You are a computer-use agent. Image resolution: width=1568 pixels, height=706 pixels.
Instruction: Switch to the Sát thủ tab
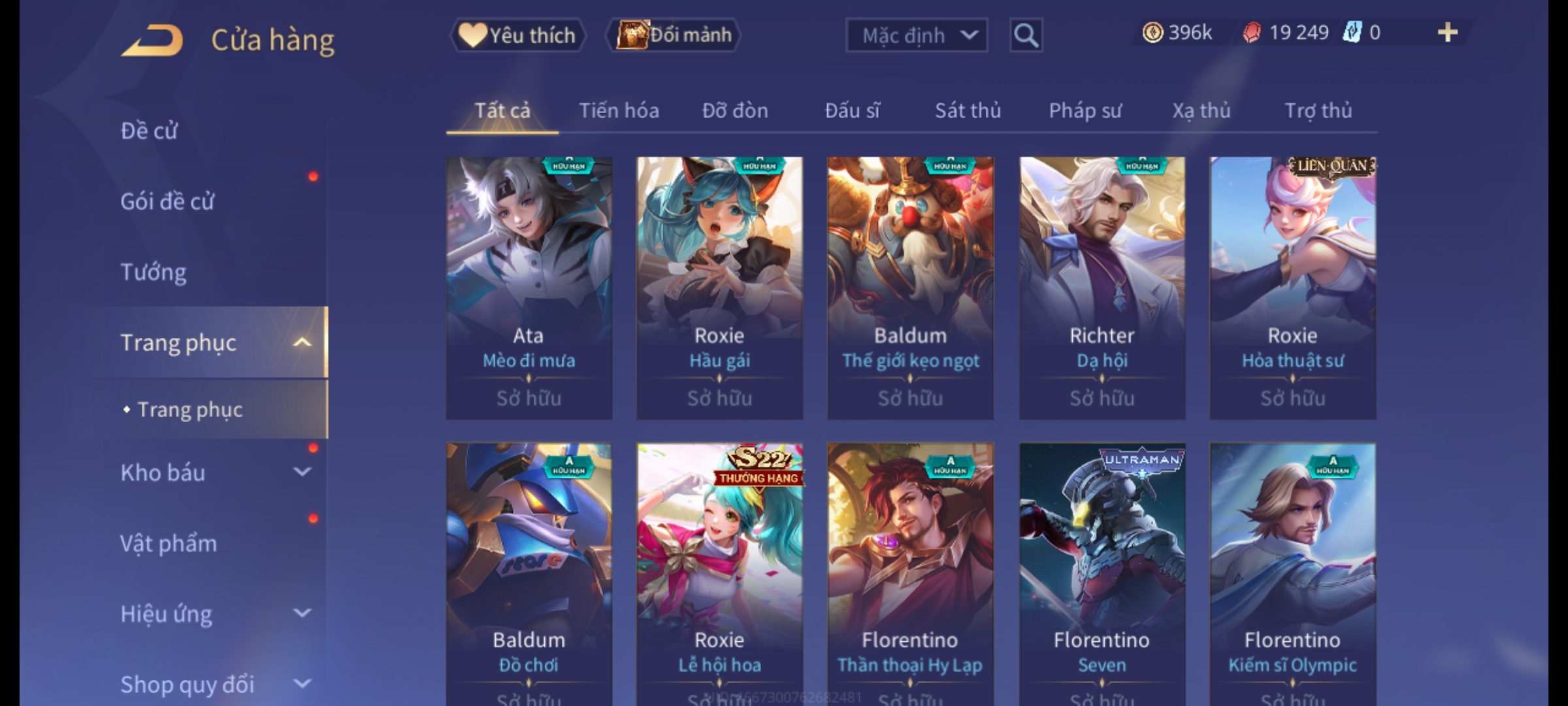[968, 110]
